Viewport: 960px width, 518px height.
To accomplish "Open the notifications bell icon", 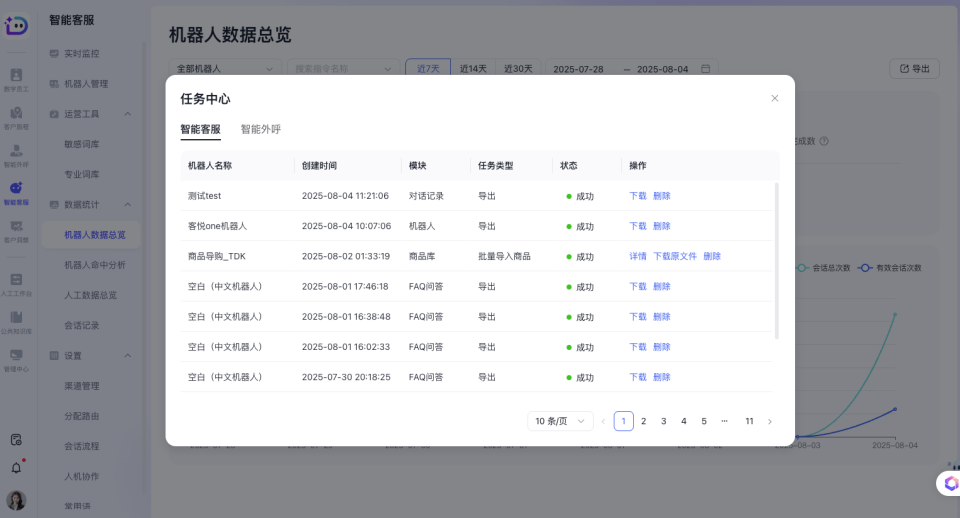I will pos(17,468).
